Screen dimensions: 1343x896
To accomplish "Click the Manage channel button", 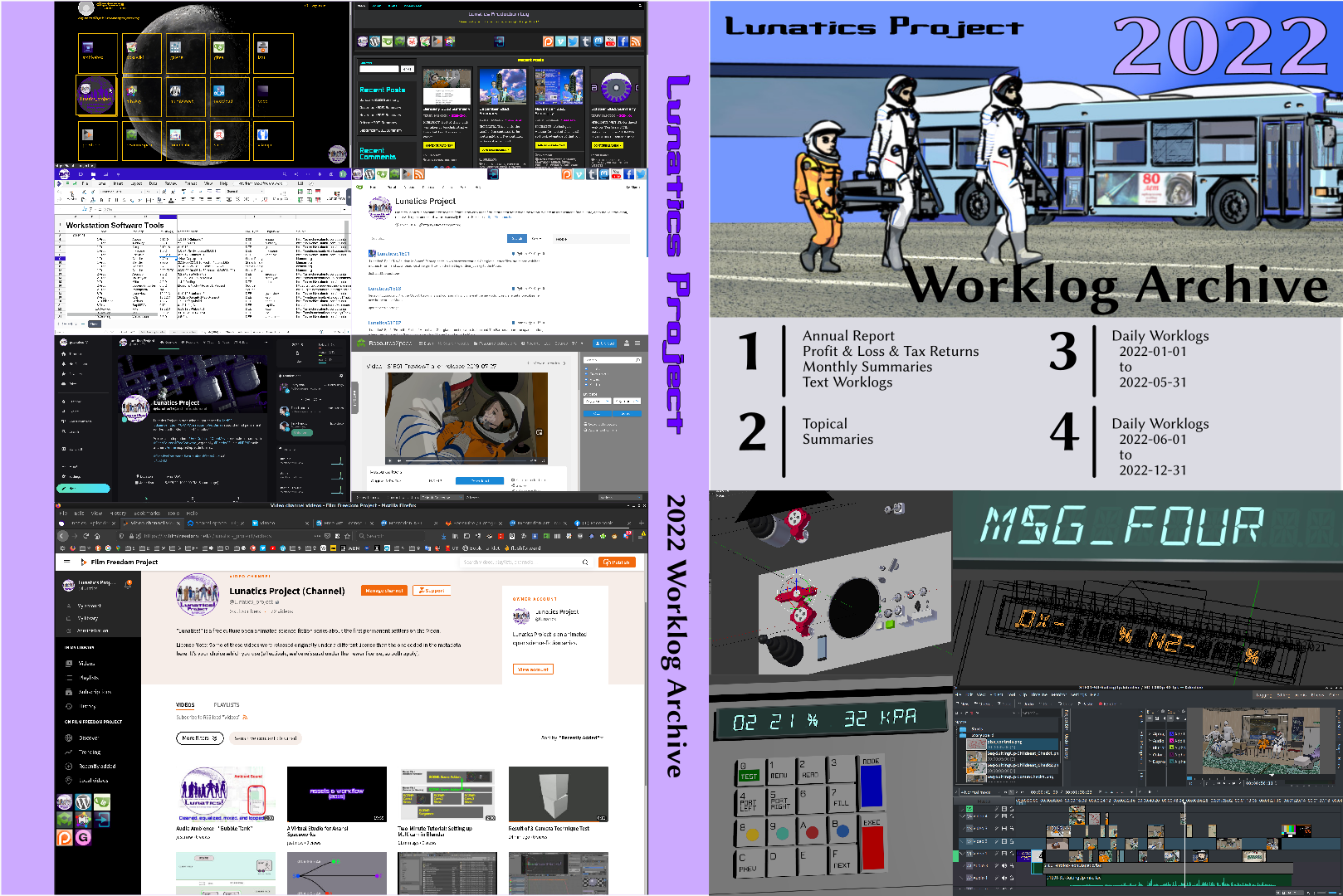I will coord(384,591).
